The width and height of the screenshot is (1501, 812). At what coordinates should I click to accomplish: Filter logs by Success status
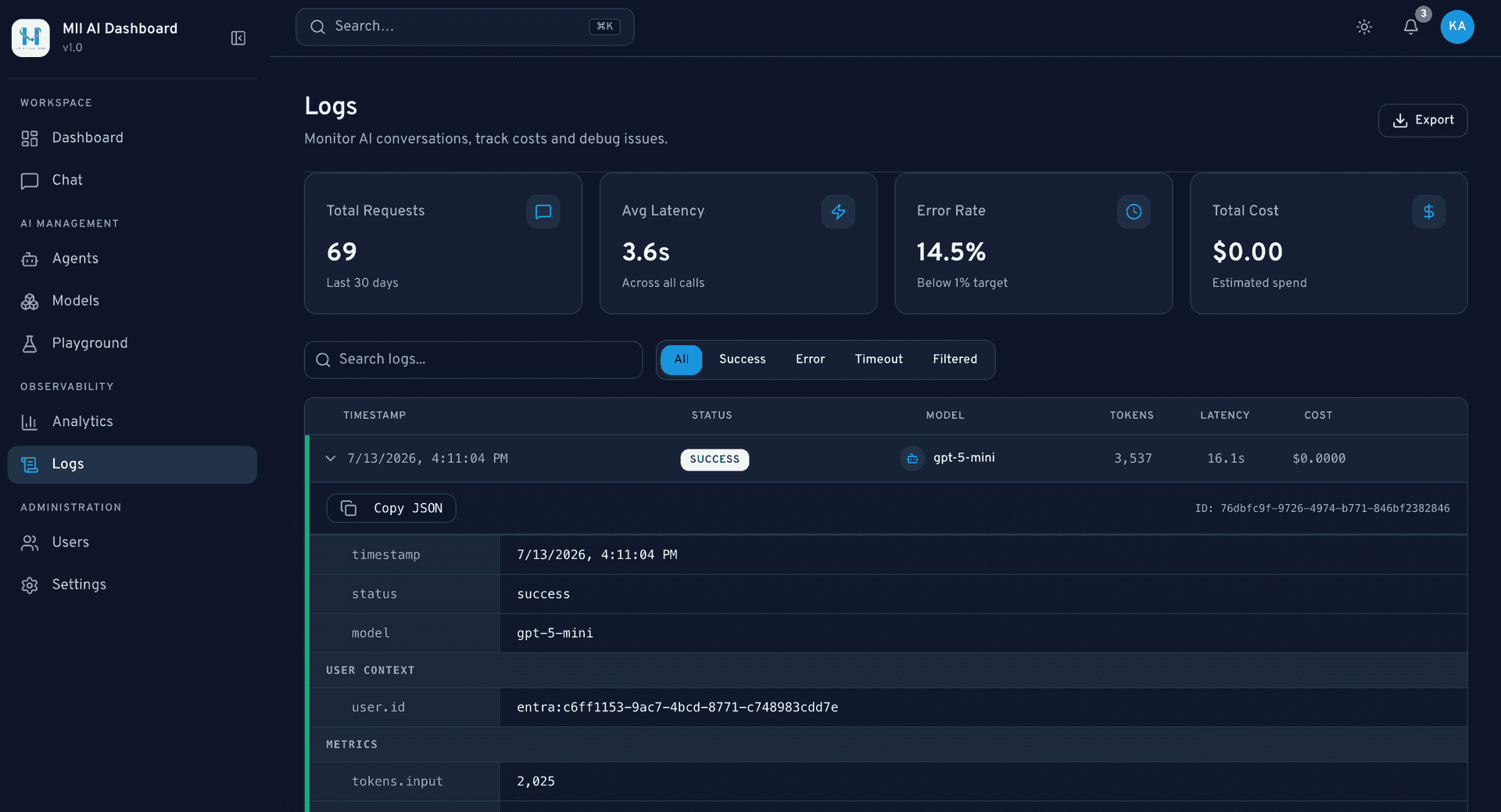click(x=742, y=359)
